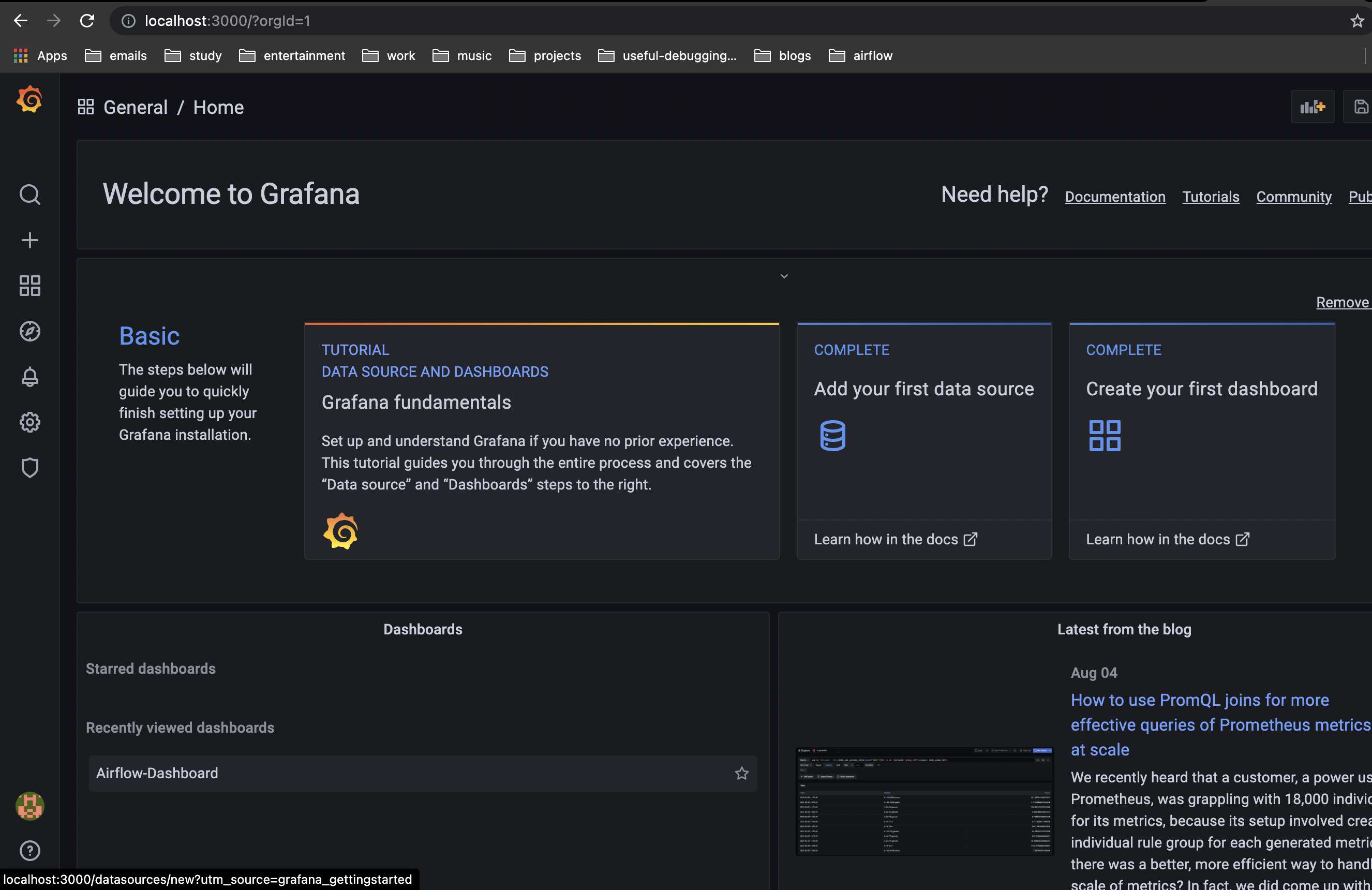This screenshot has width=1372, height=890.
Task: Expand the Apps bookmarks menu
Action: pos(39,55)
